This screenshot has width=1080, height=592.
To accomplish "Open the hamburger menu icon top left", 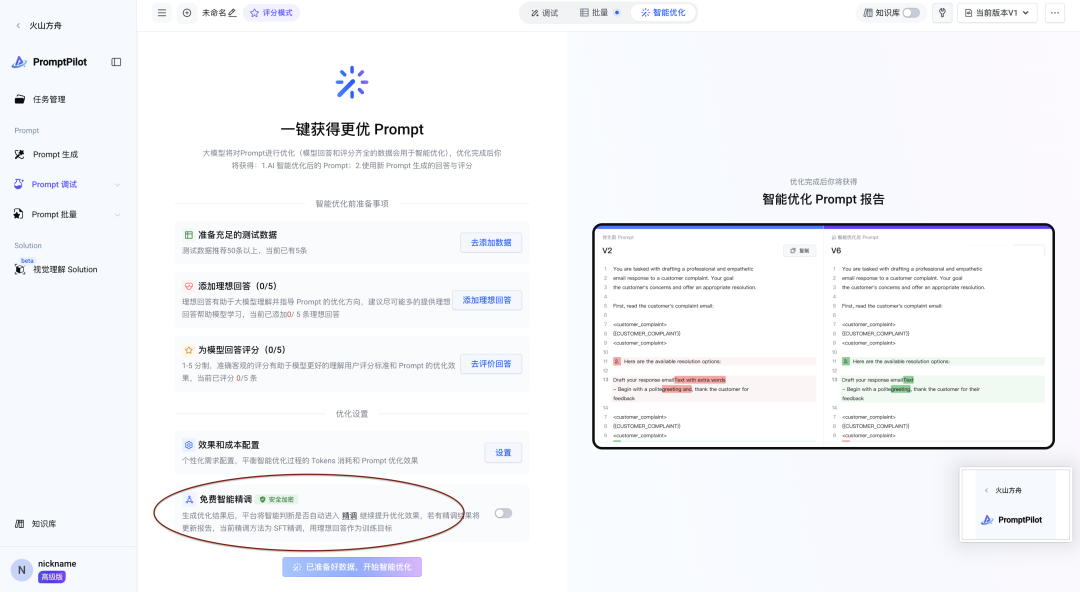I will coord(160,13).
